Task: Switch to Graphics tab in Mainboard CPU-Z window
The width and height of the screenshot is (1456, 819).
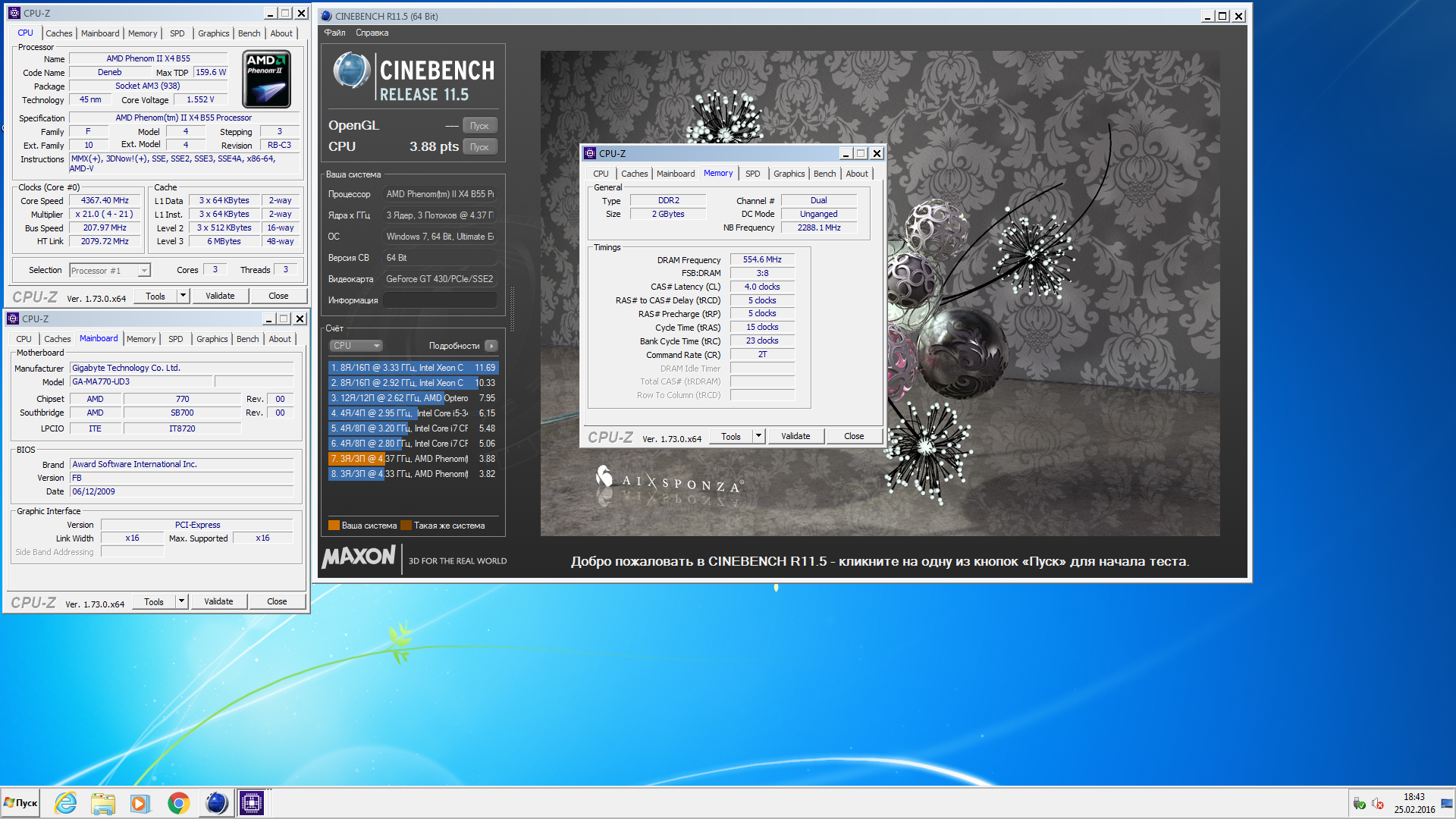Action: click(x=212, y=339)
